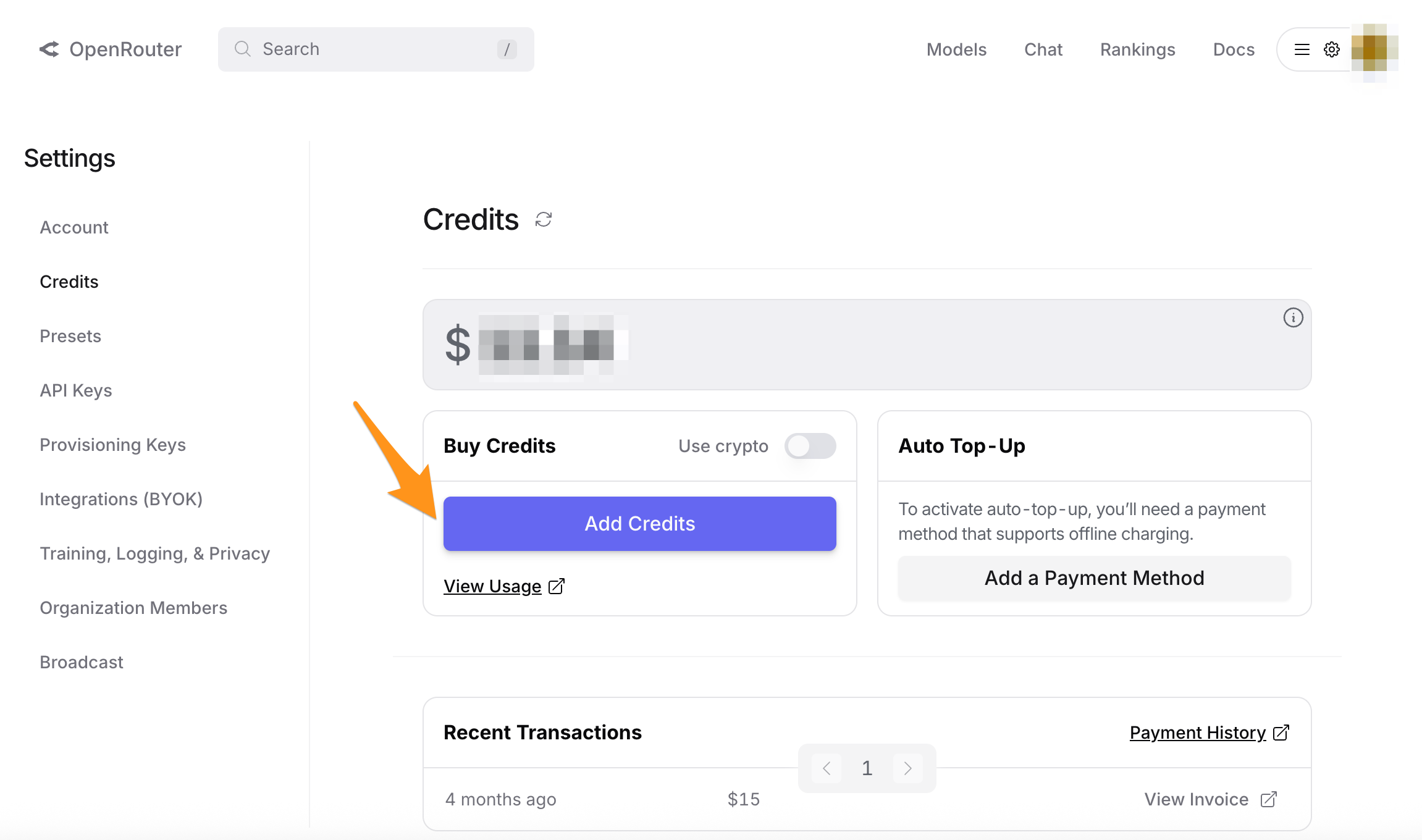Click the OpenRouter logo icon
This screenshot has height=840, width=1422.
click(x=49, y=49)
